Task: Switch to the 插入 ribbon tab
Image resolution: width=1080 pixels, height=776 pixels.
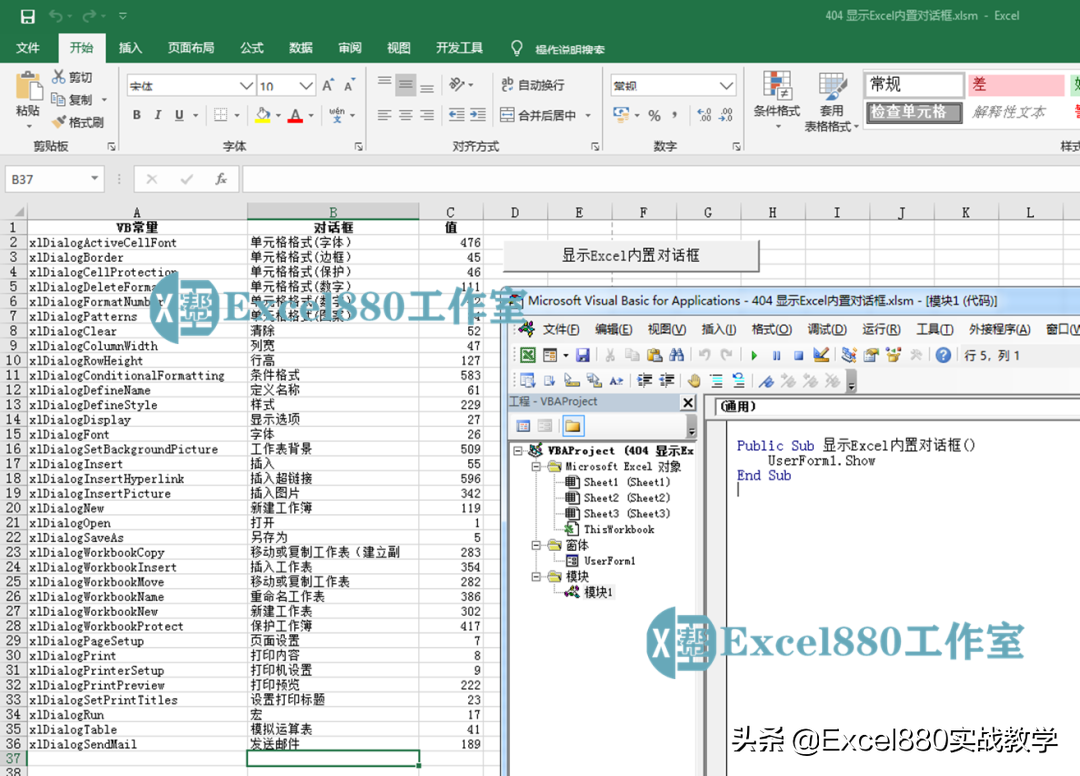Action: pos(130,48)
